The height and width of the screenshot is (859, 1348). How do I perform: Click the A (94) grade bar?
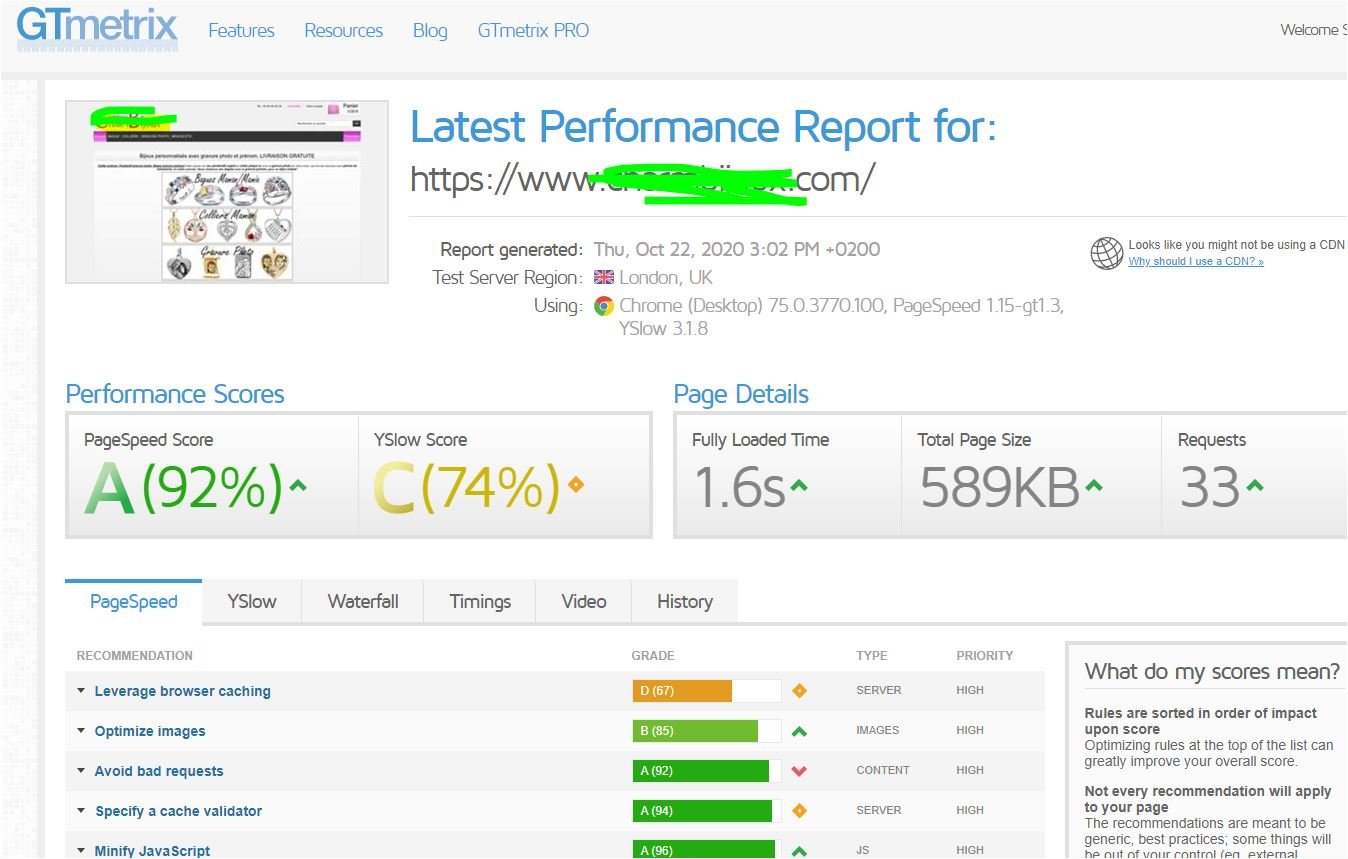pos(707,811)
